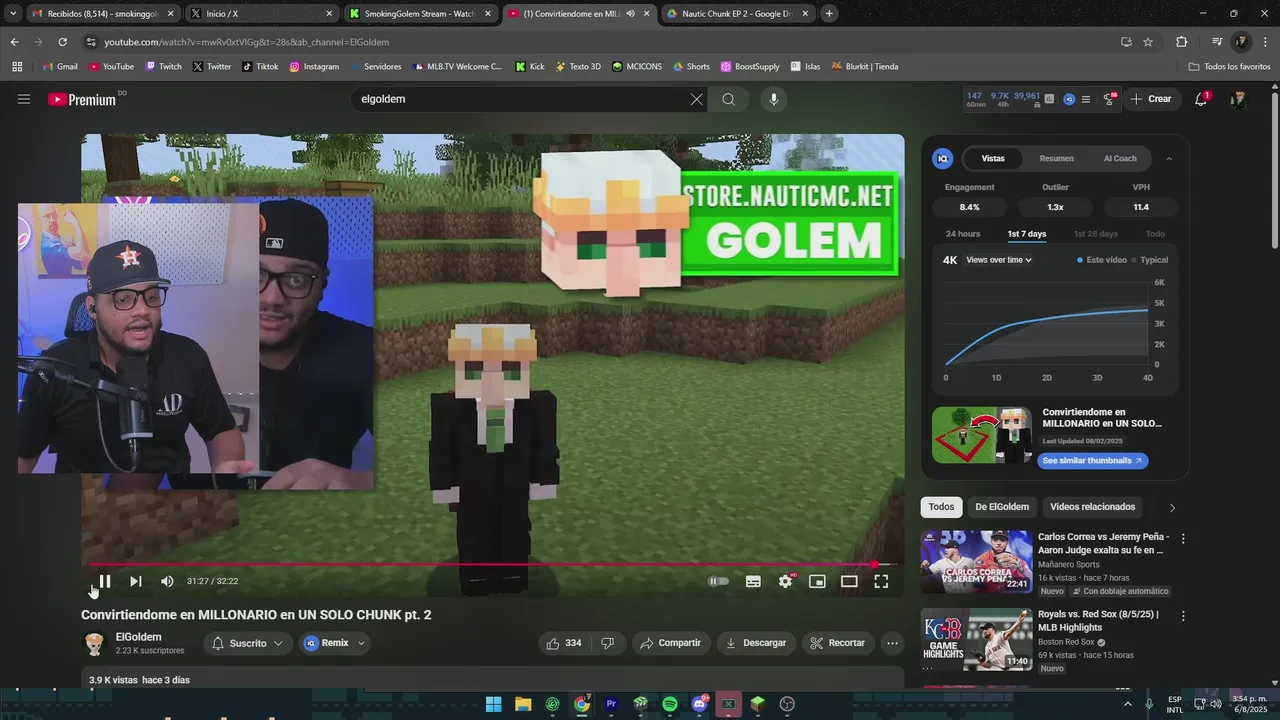
Task: Open the player settings gear
Action: click(785, 581)
